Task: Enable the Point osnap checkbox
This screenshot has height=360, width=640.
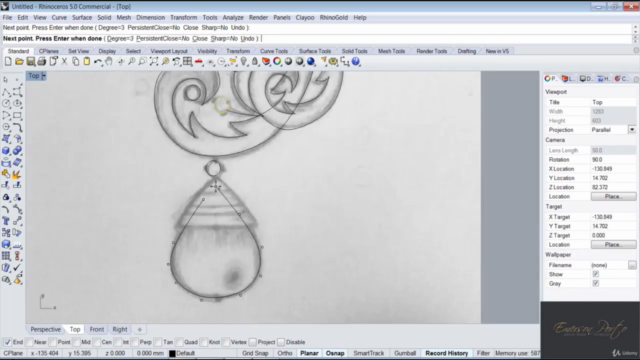Action: [x=53, y=342]
